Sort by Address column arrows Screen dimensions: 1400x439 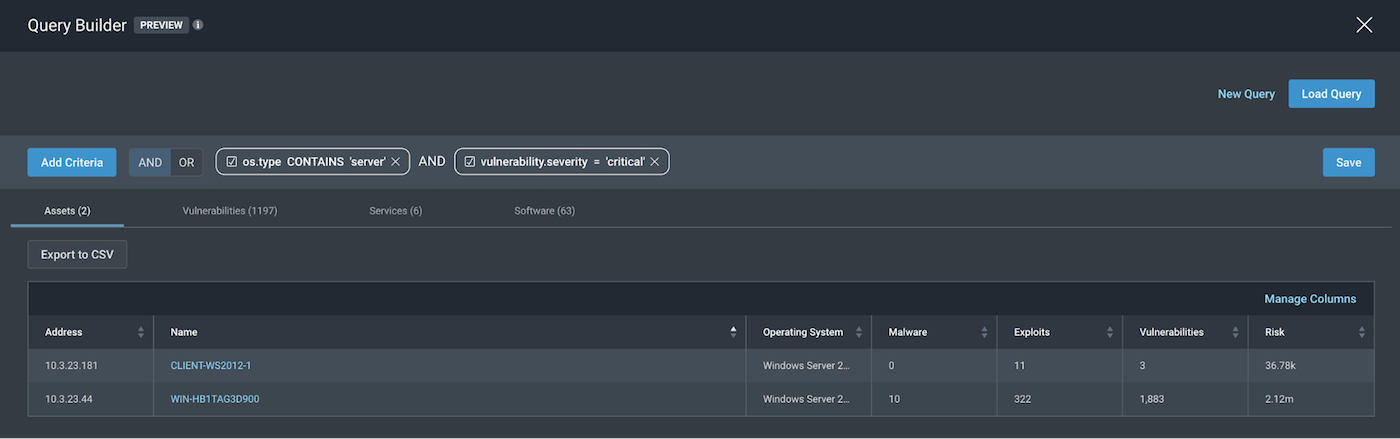[141, 332]
